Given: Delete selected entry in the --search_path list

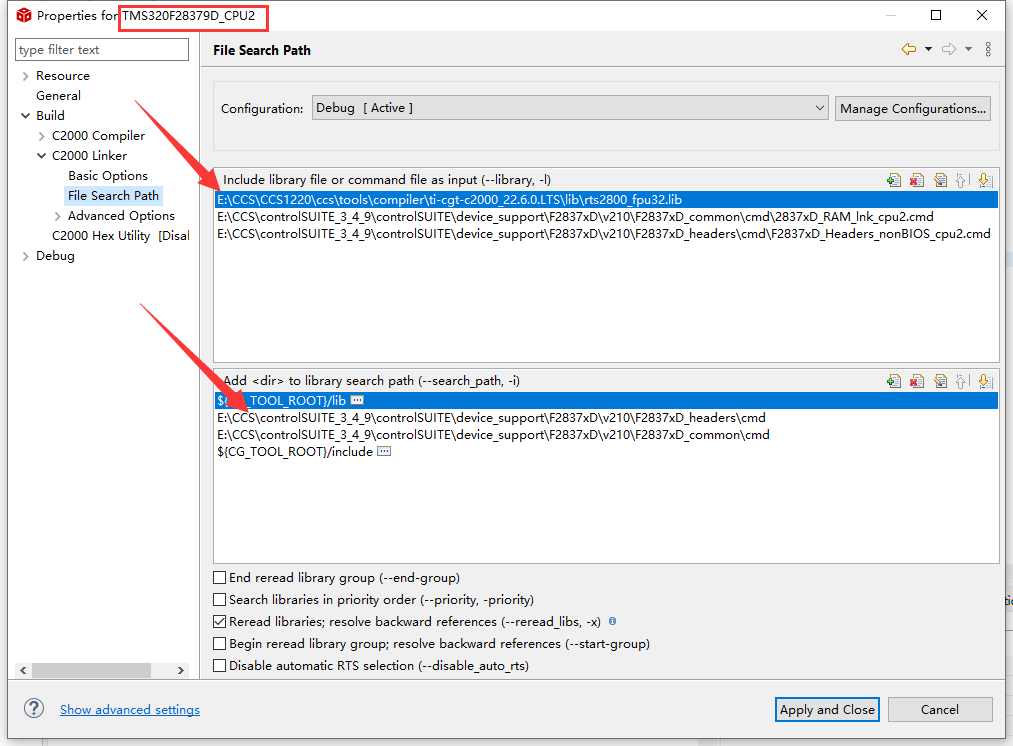Looking at the screenshot, I should point(917,381).
